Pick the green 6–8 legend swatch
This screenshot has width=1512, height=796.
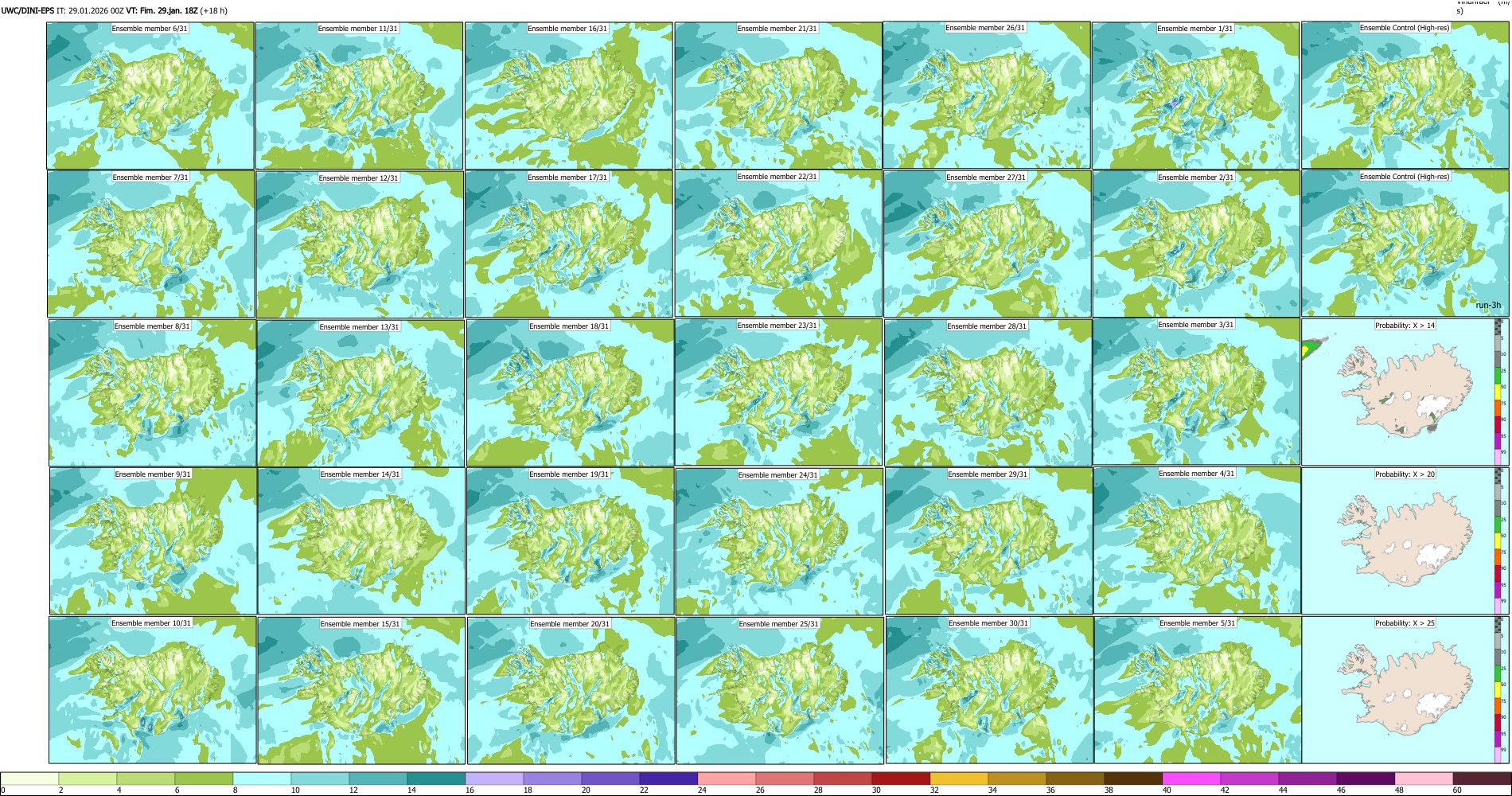click(204, 779)
